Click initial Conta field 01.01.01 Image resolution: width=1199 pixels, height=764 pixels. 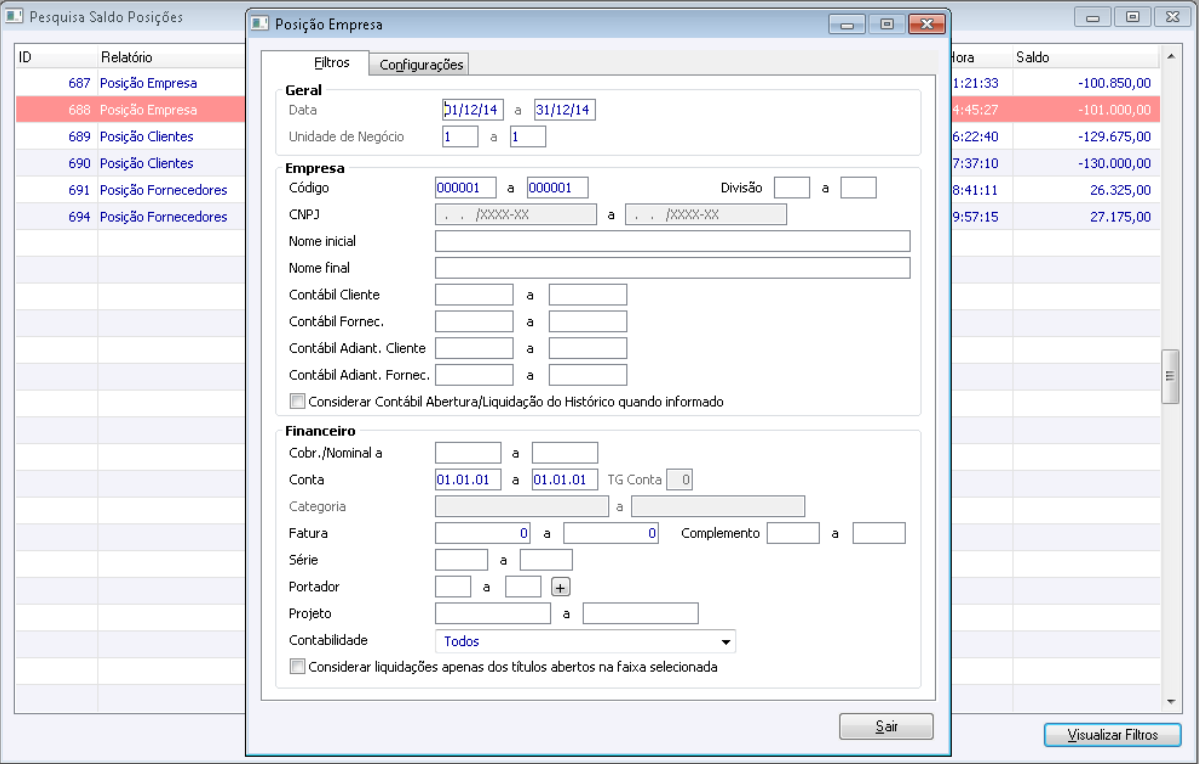coord(468,480)
